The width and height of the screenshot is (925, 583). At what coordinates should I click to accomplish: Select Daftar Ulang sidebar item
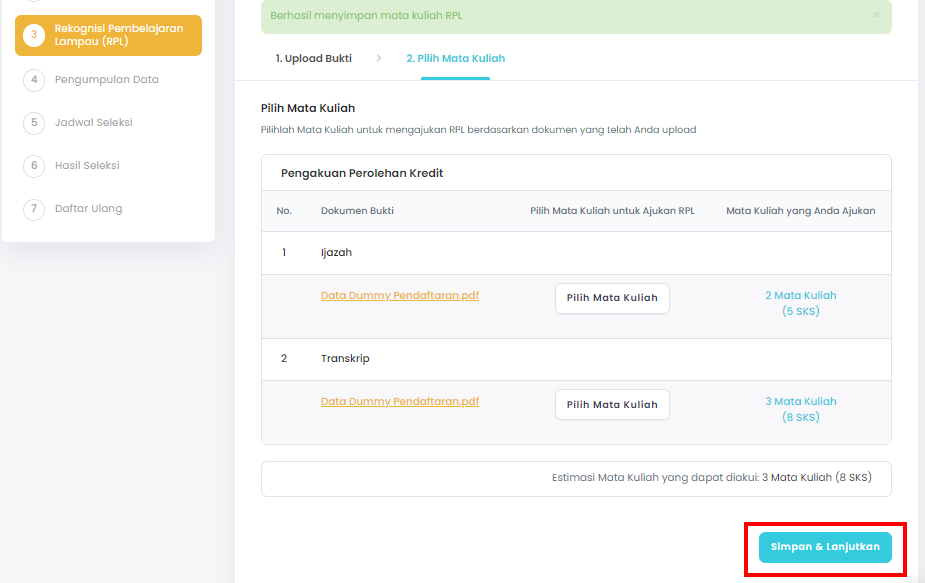[88, 209]
